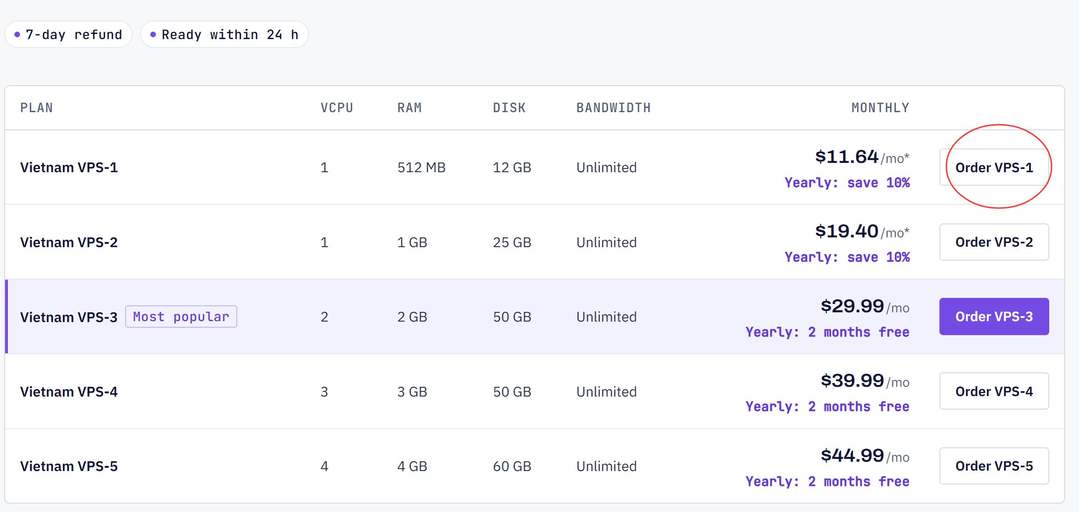Select the Vietnam VPS-4 plan name
Image resolution: width=1079 pixels, height=512 pixels.
click(69, 392)
